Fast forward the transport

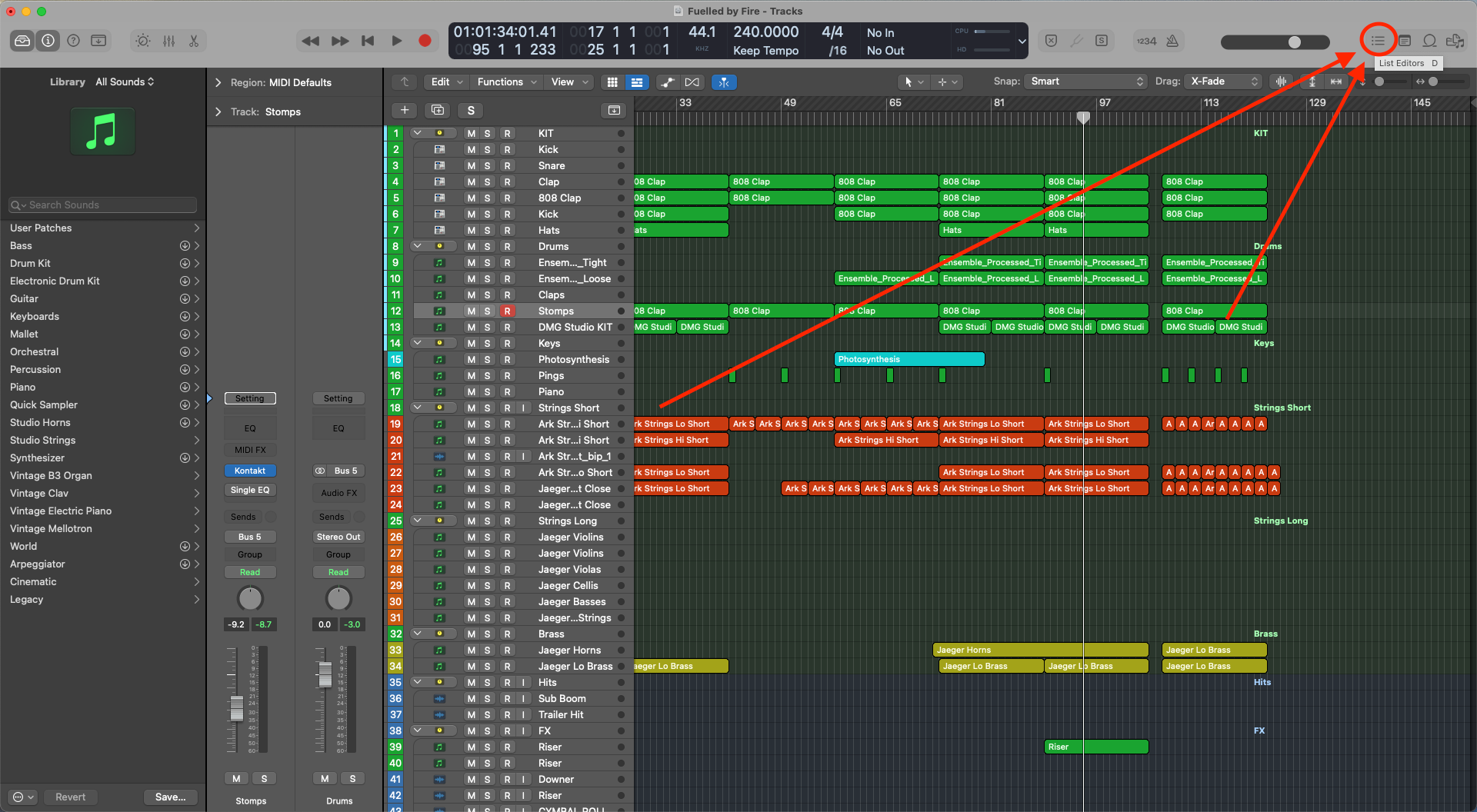pos(340,41)
